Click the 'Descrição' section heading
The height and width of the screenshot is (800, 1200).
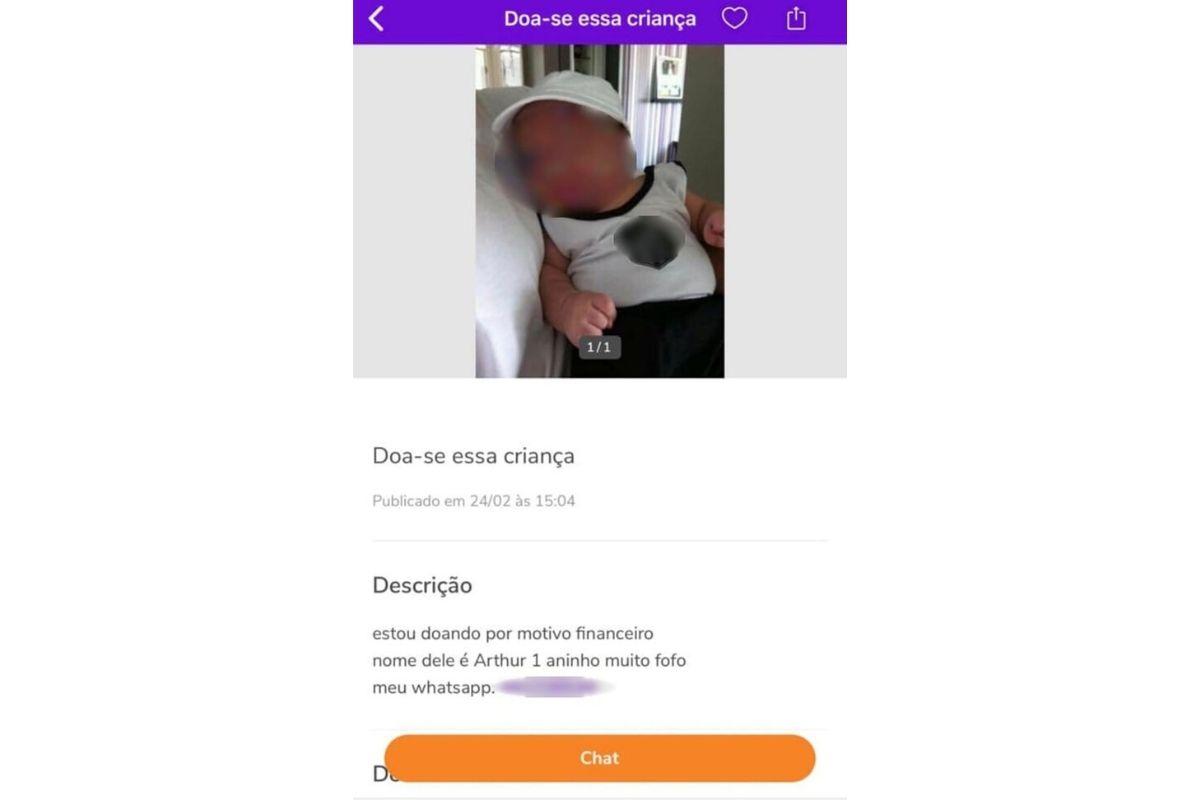coord(422,585)
